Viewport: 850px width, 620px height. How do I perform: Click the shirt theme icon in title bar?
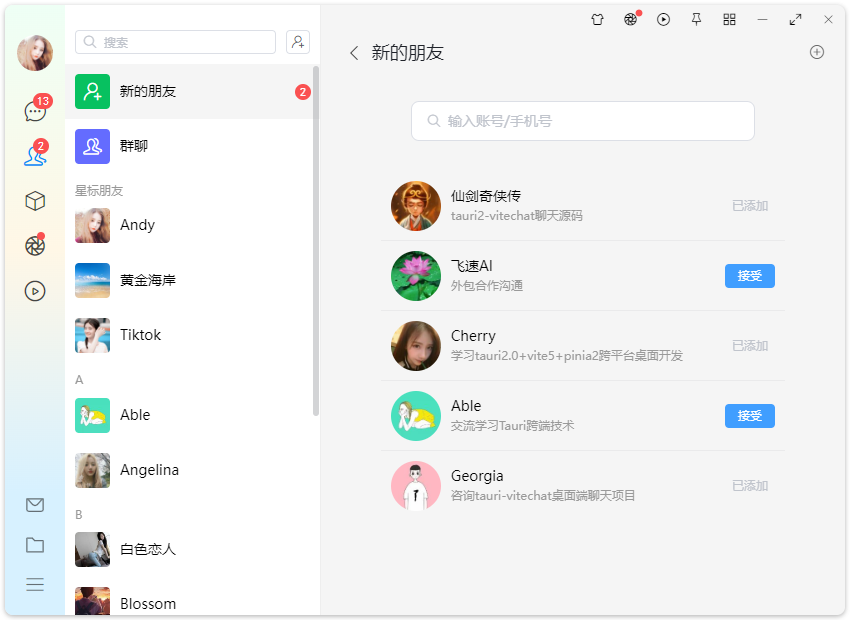pos(597,19)
